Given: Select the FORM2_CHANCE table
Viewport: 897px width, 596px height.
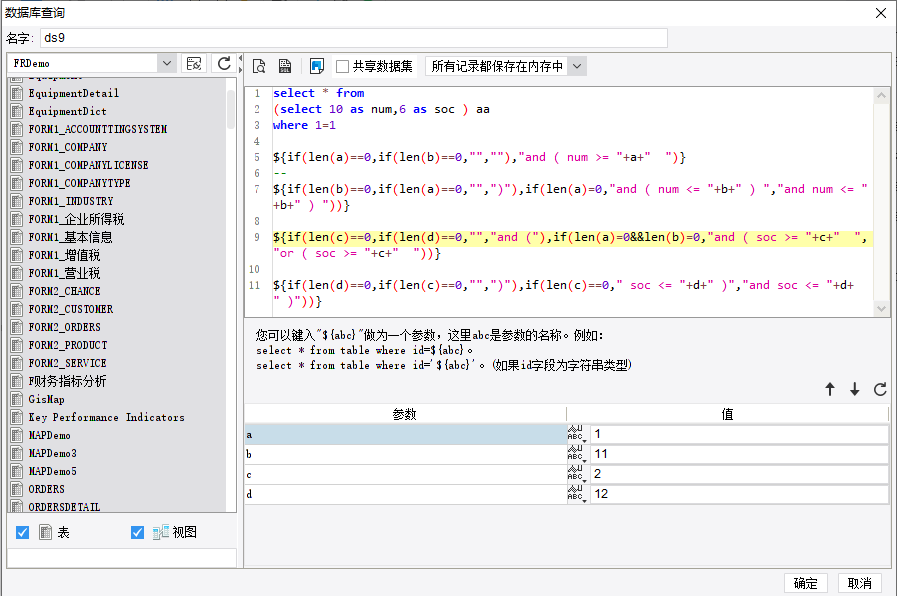Looking at the screenshot, I should pos(64,291).
